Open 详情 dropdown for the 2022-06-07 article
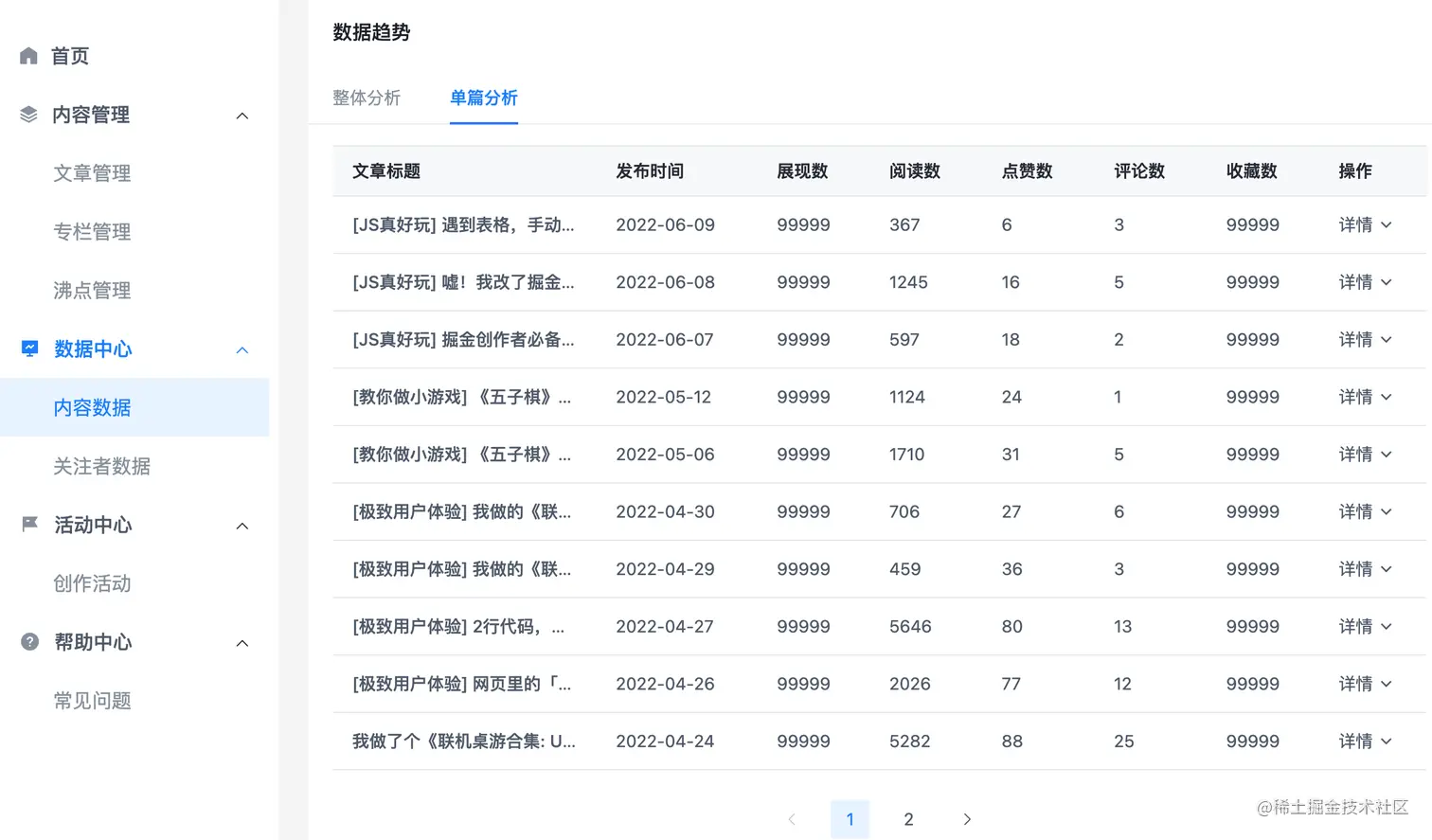 tap(1365, 339)
